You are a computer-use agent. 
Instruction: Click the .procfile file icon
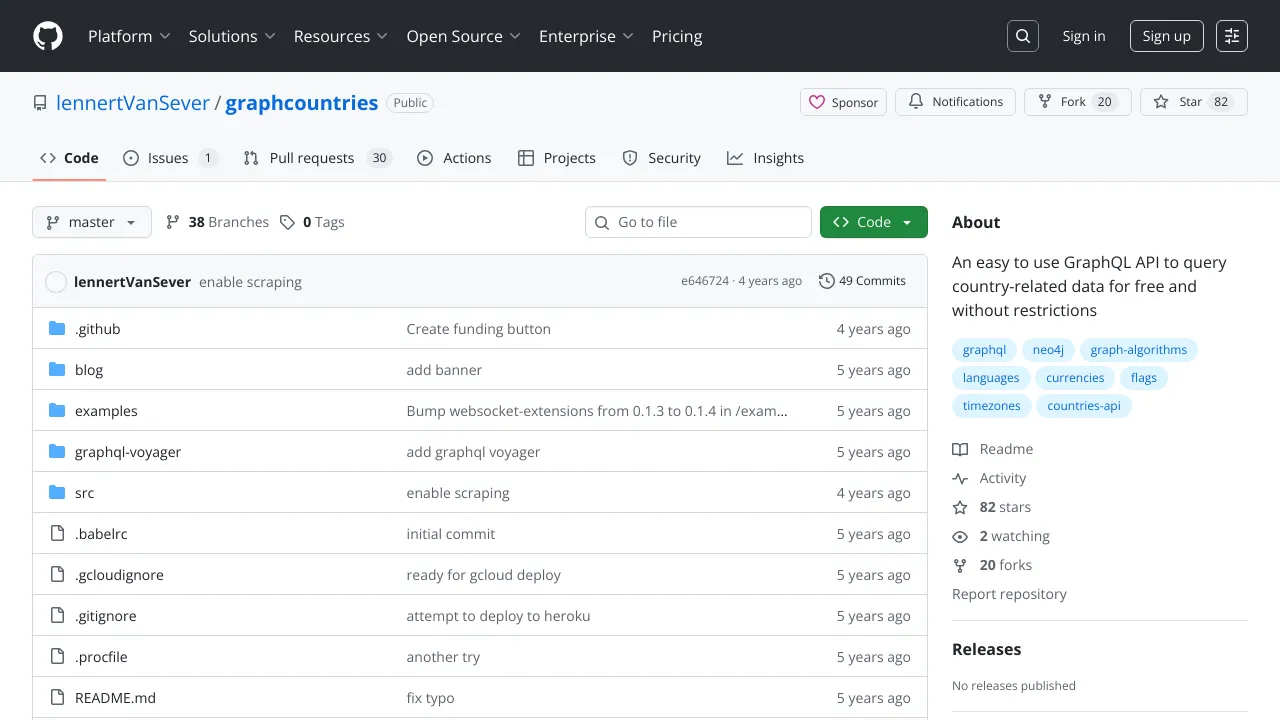tap(57, 657)
